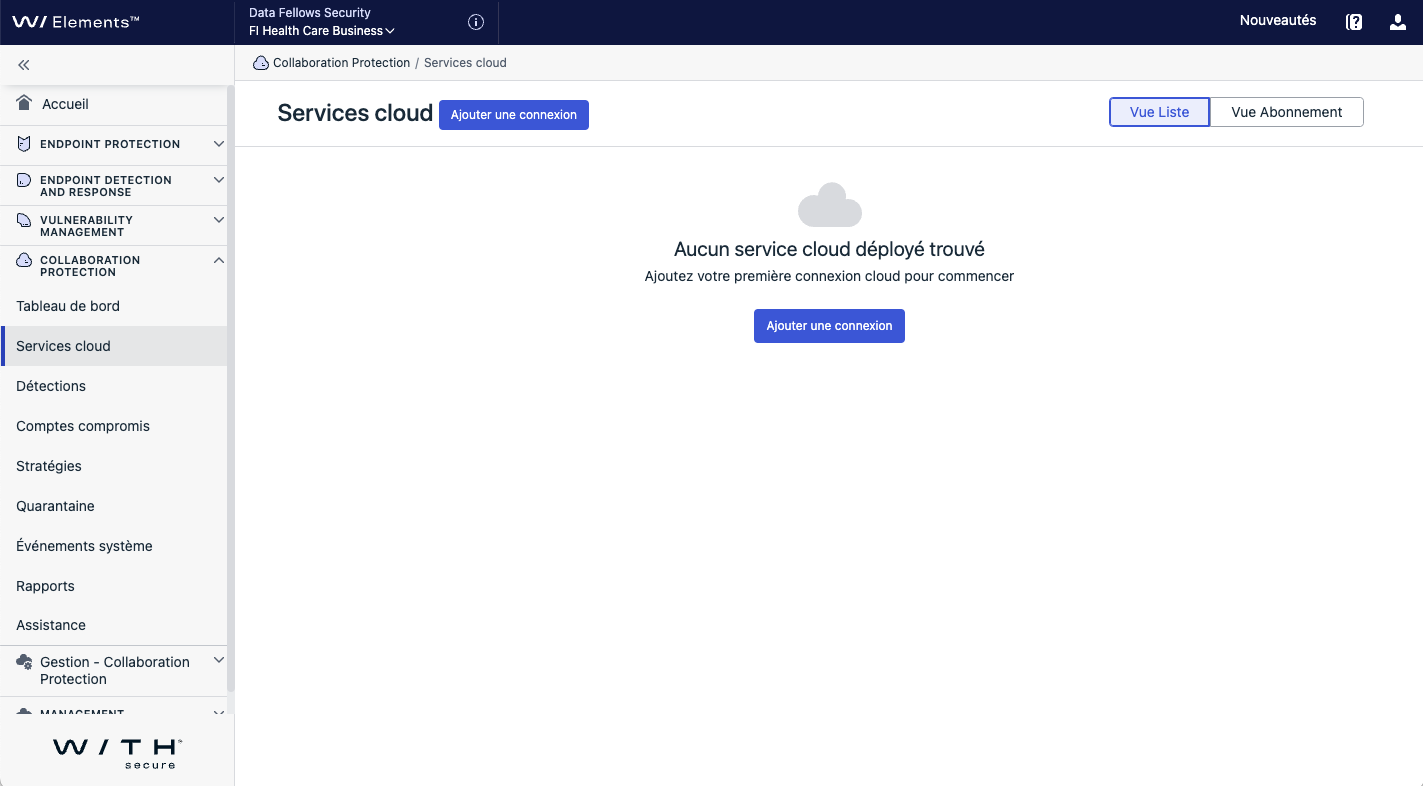The height and width of the screenshot is (786, 1423).
Task: Click Ajouter une connexion beside page title
Action: pyautogui.click(x=513, y=115)
